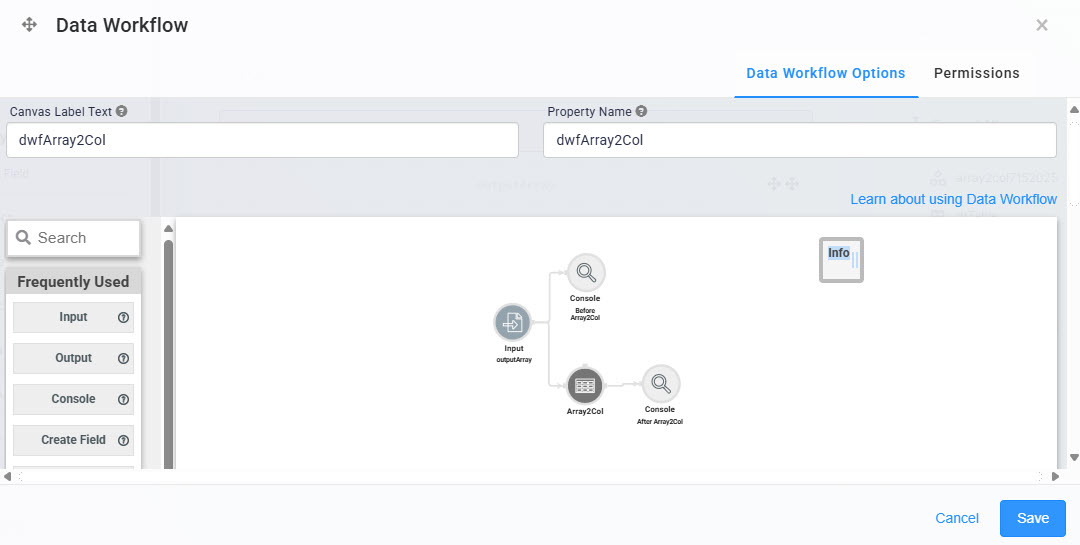Focus the Property Name field
The image size is (1080, 545).
coord(800,141)
